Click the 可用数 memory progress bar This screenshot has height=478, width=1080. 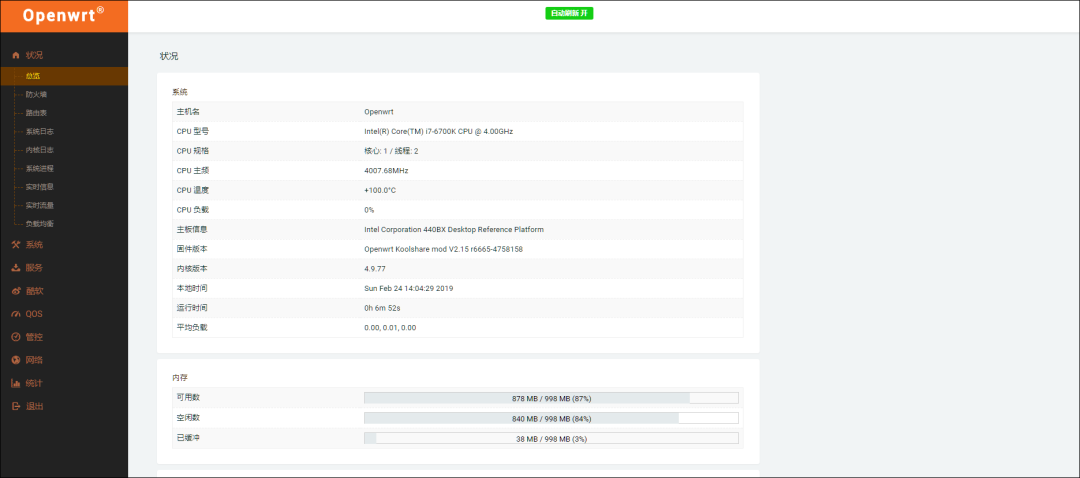551,398
